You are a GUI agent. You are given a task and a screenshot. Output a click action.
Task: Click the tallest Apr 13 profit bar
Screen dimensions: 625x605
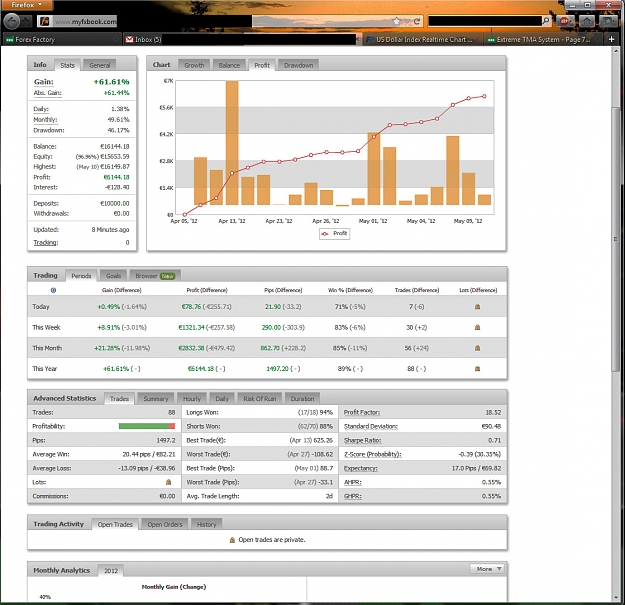(x=232, y=143)
